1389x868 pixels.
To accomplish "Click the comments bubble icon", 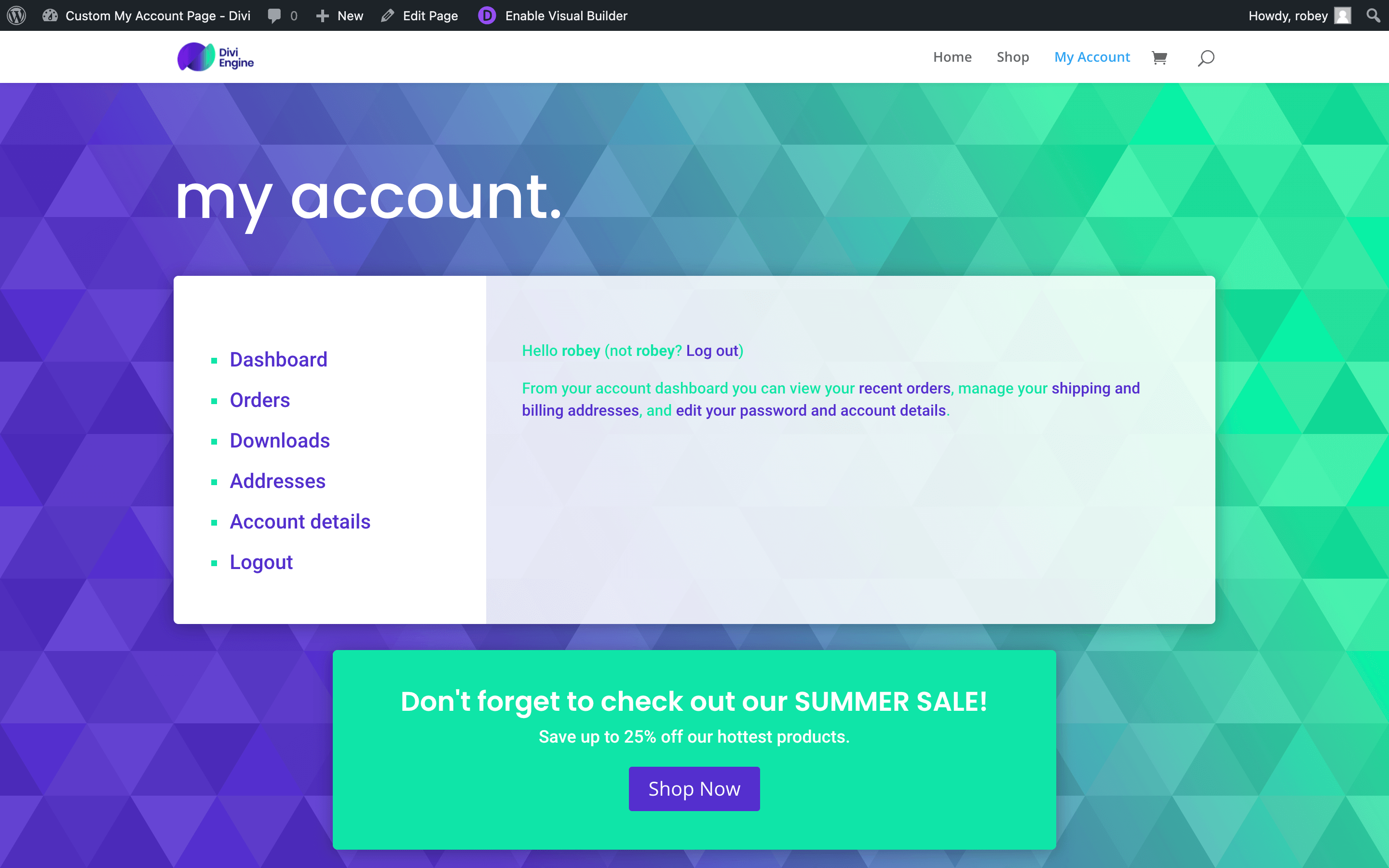I will pyautogui.click(x=276, y=15).
